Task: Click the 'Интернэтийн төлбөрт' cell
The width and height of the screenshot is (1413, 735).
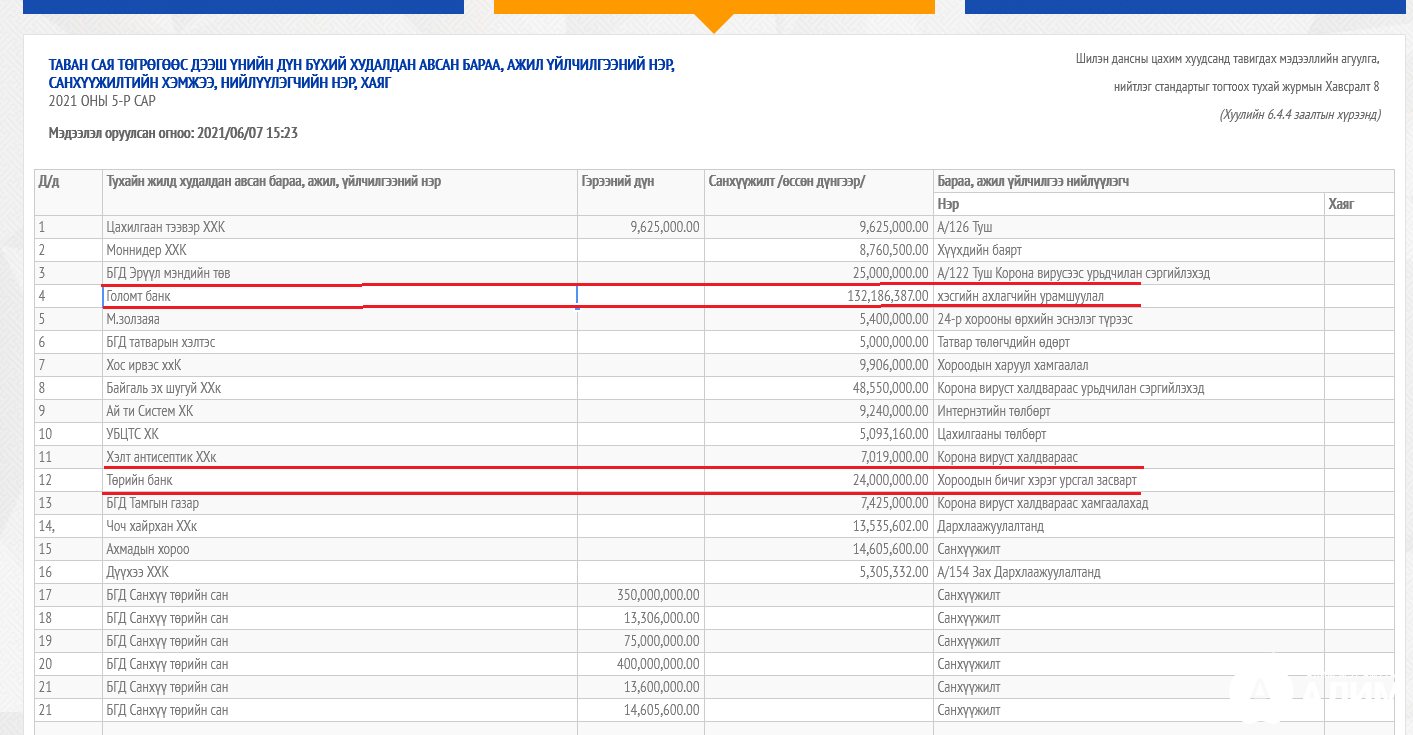Action: [1129, 411]
